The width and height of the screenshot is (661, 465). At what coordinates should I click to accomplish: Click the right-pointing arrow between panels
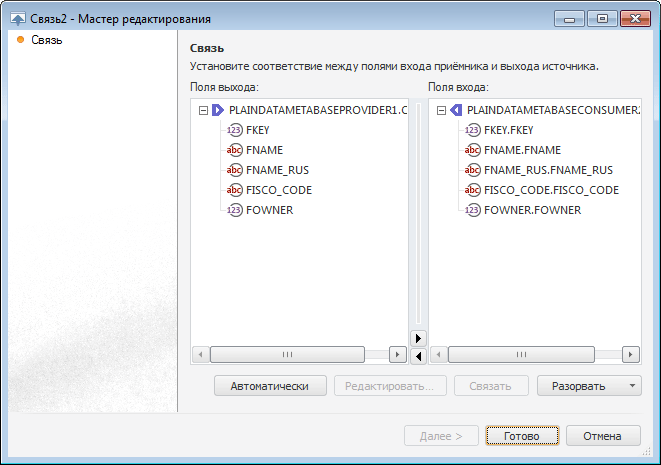(x=419, y=338)
